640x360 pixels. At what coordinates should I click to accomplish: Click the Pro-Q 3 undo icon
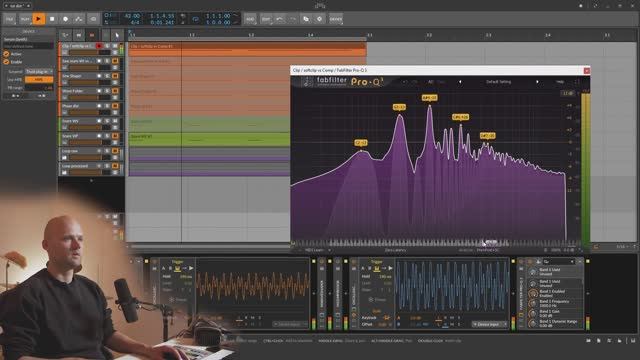pos(405,82)
